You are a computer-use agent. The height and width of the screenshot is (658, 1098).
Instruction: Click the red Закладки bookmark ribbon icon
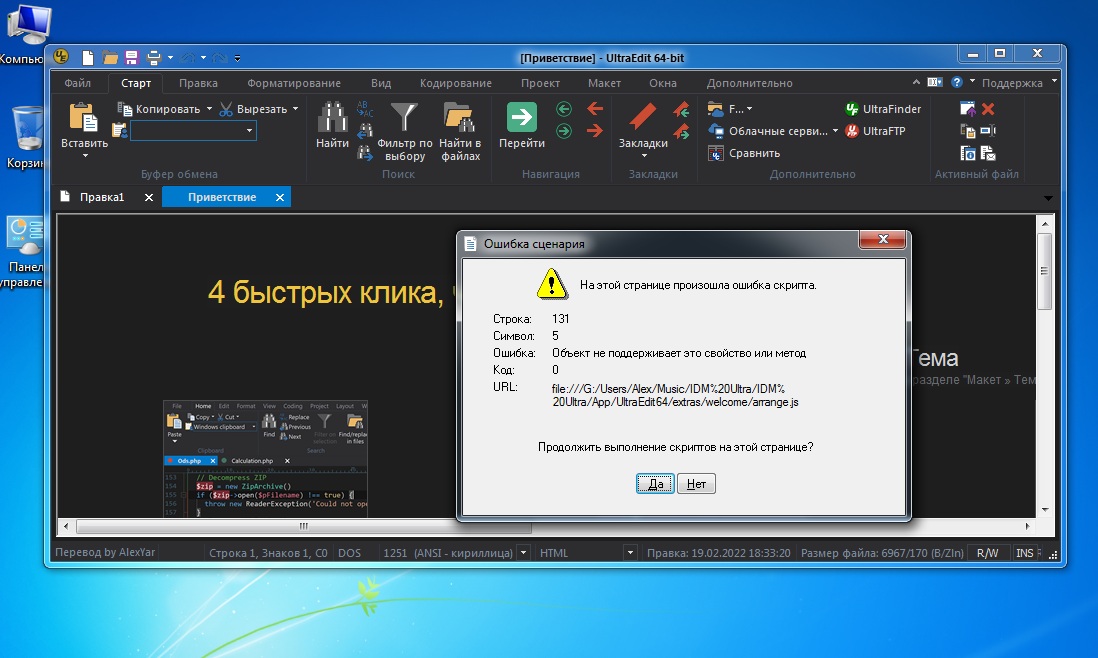pos(642,117)
